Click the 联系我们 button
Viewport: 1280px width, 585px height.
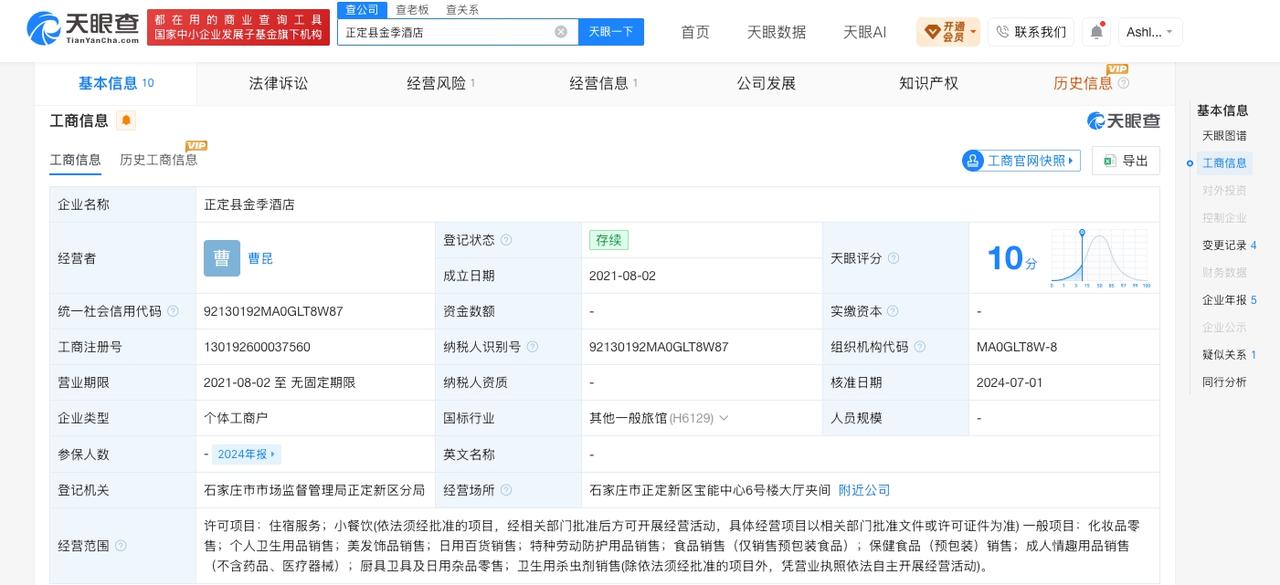(x=1030, y=32)
